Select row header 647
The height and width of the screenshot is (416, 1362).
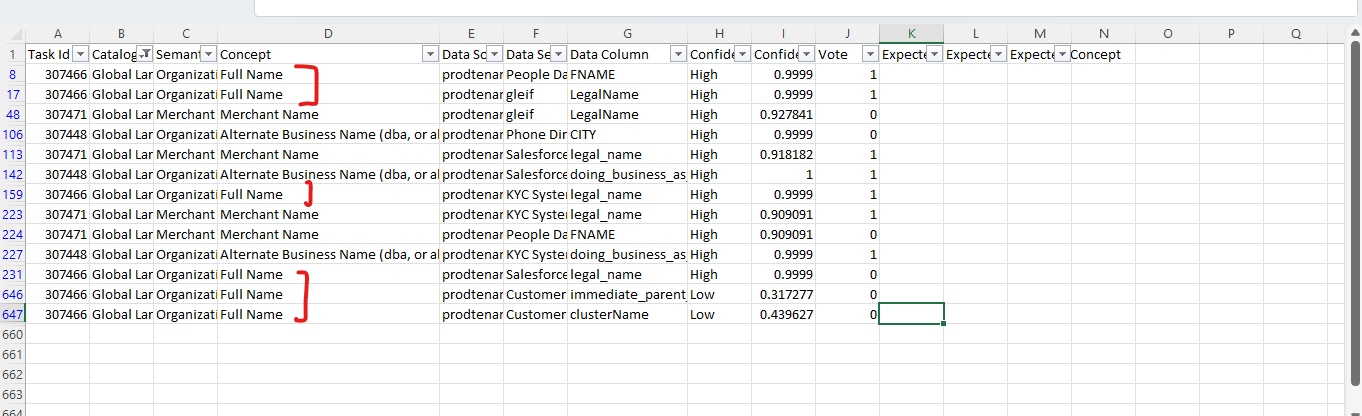point(12,315)
